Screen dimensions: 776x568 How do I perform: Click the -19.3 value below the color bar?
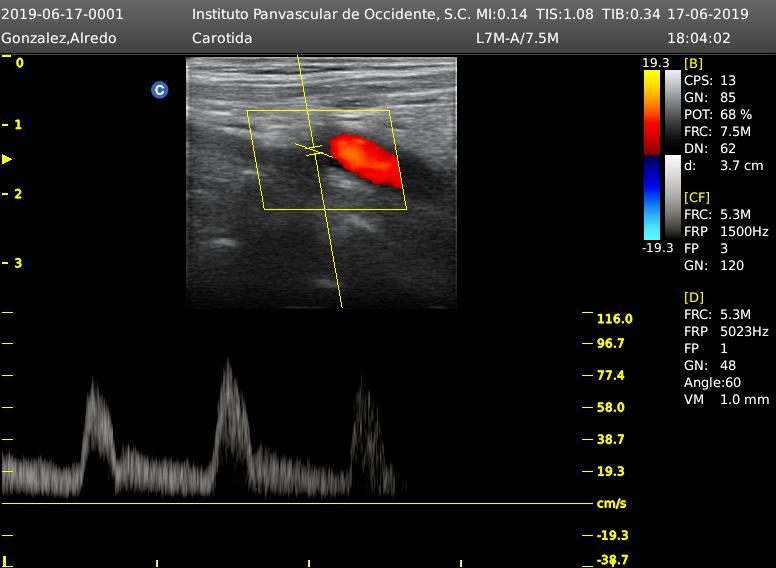tap(658, 247)
